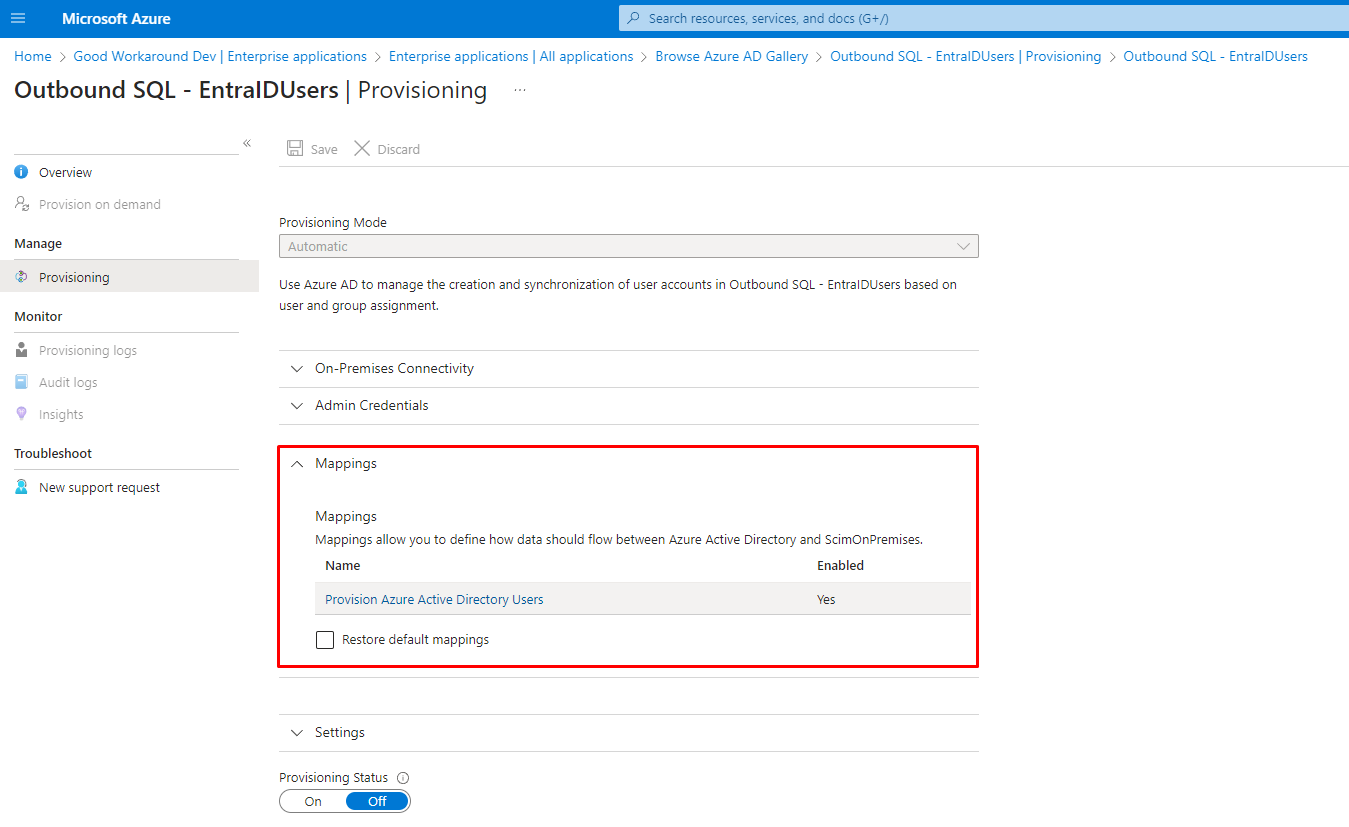Check the Restore default mappings checkbox

[325, 640]
